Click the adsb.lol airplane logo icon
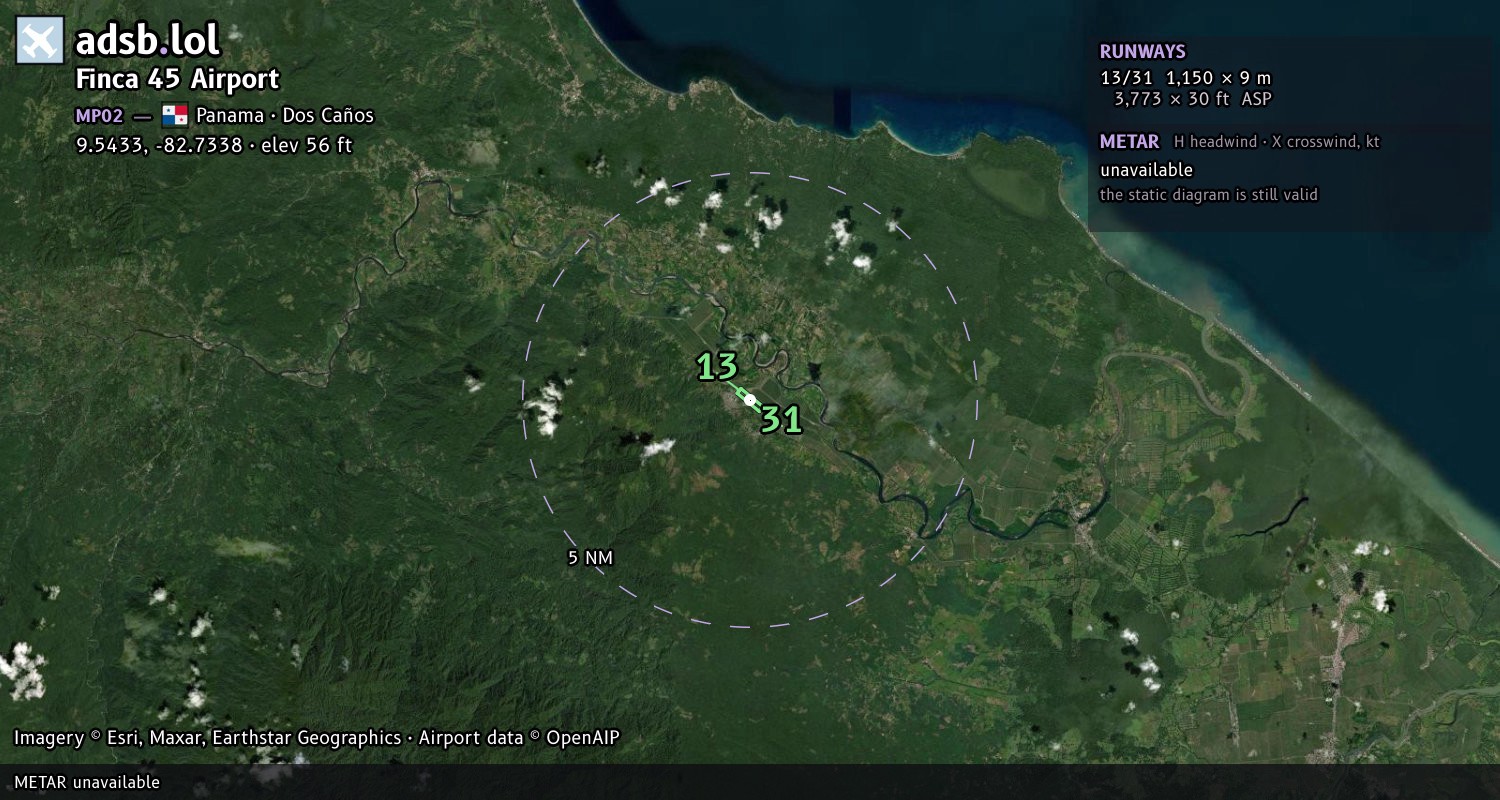 [40, 41]
